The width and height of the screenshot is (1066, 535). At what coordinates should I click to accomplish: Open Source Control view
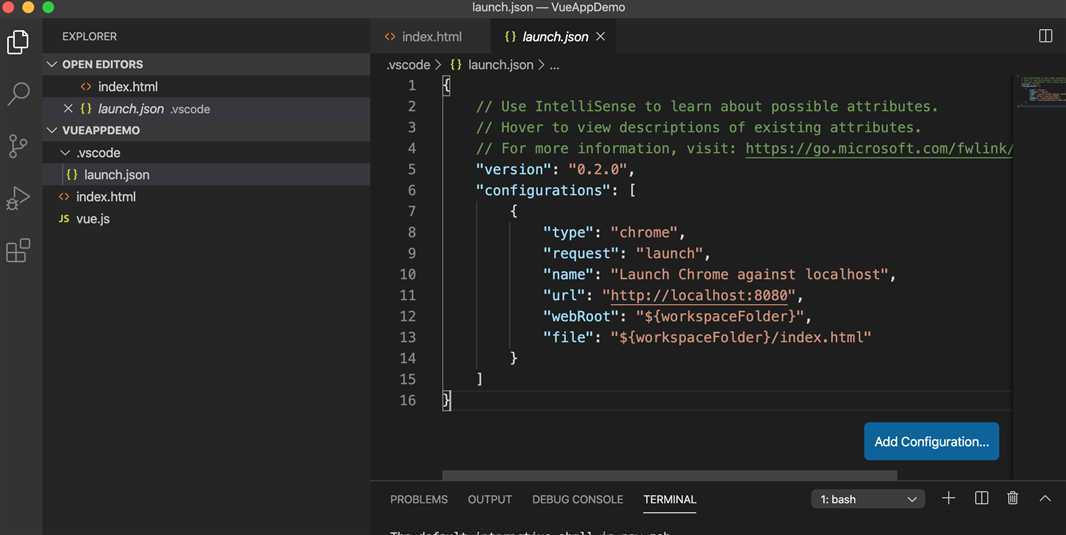[x=18, y=145]
